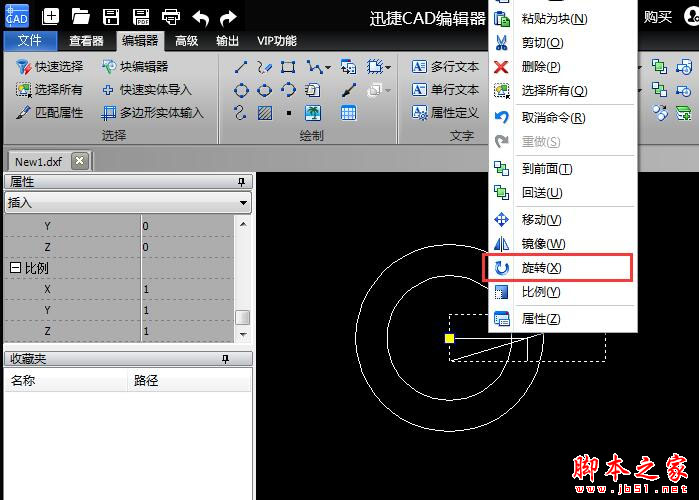
Task: Click the insert block window icon
Action: click(x=348, y=67)
